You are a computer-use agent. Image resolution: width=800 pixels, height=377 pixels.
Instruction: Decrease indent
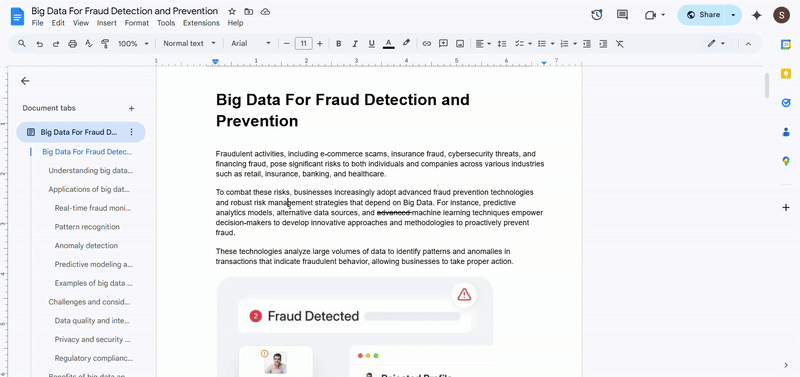point(587,44)
